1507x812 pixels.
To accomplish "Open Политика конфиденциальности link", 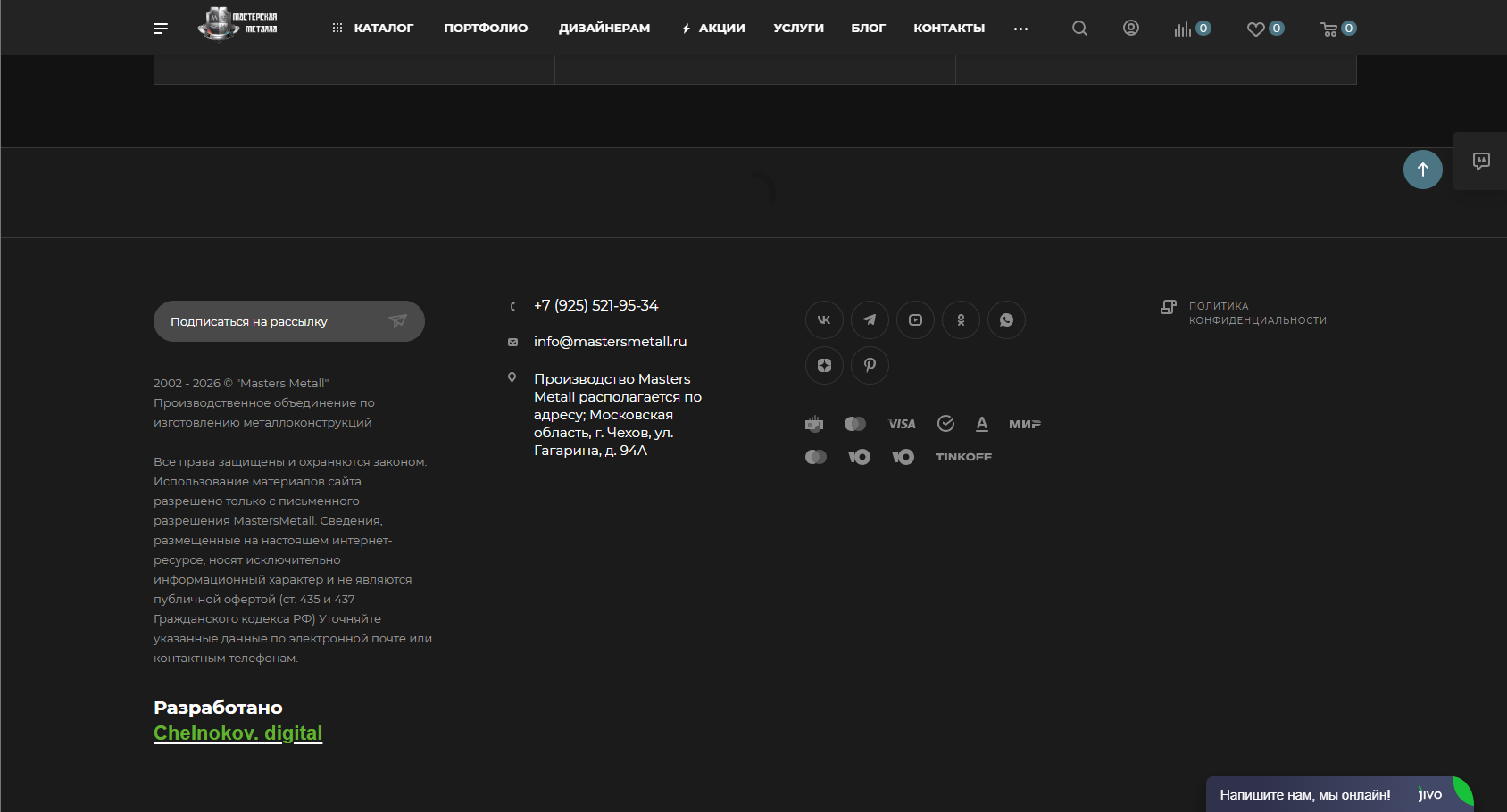I will pyautogui.click(x=1257, y=313).
